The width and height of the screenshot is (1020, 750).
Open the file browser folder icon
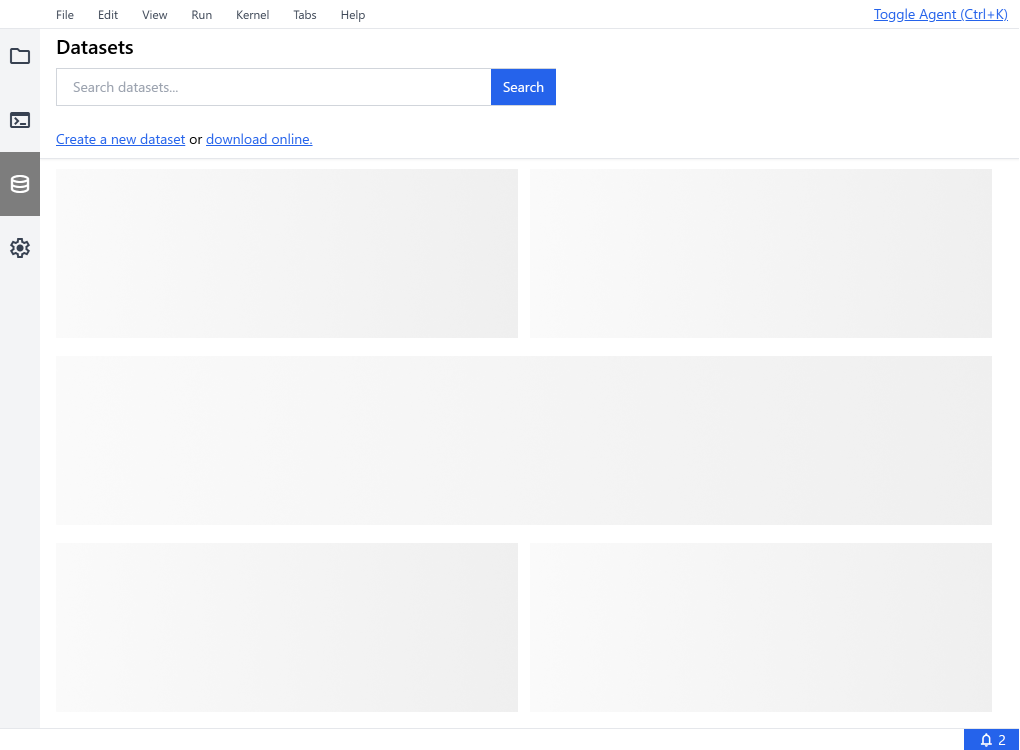20,56
